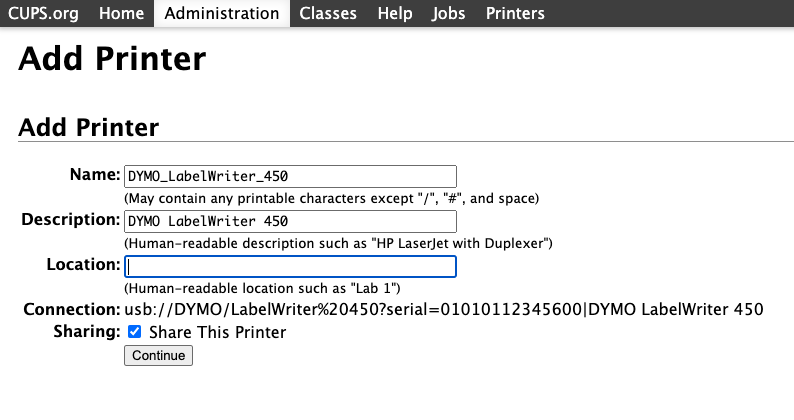Image resolution: width=794 pixels, height=420 pixels.
Task: Open the Help tab
Action: pyautogui.click(x=395, y=13)
